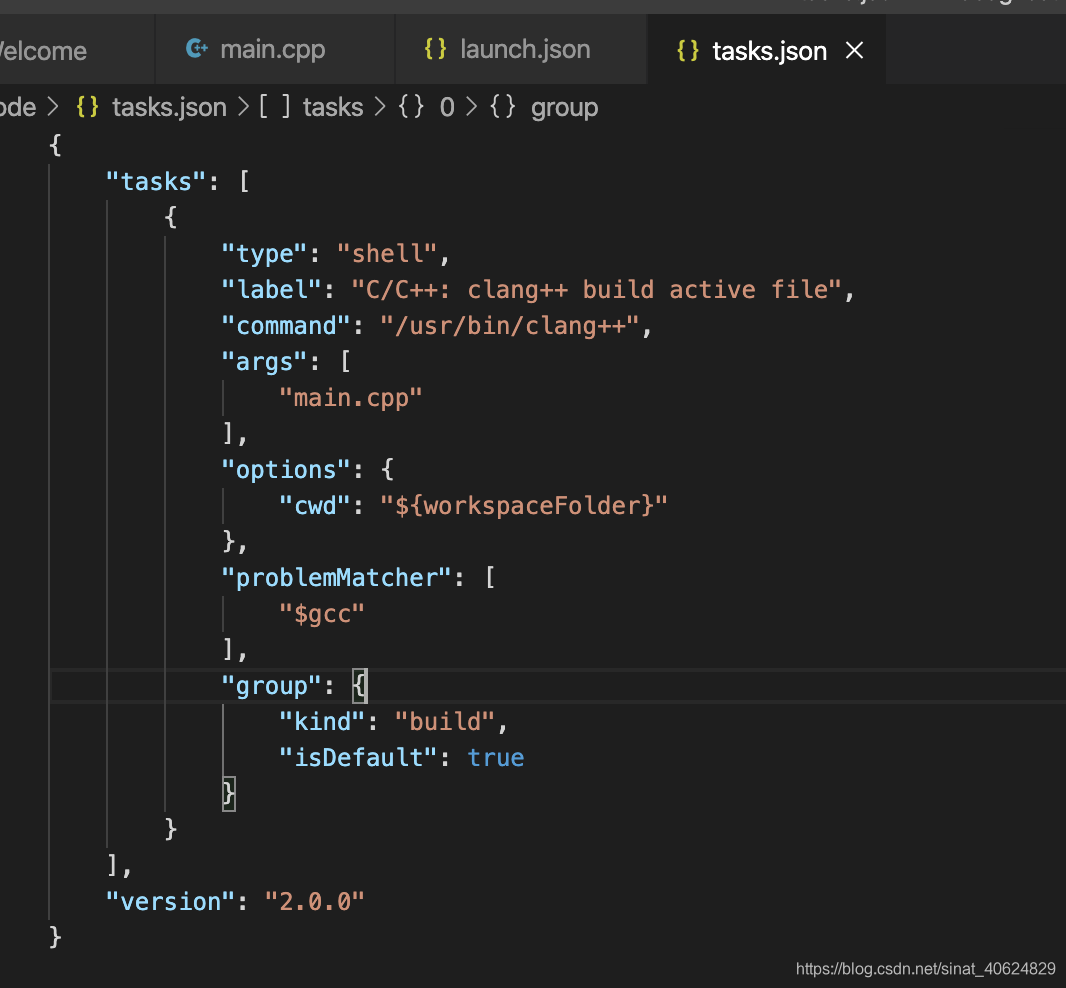Close the tasks.json tab
The width and height of the screenshot is (1066, 988).
tap(855, 50)
